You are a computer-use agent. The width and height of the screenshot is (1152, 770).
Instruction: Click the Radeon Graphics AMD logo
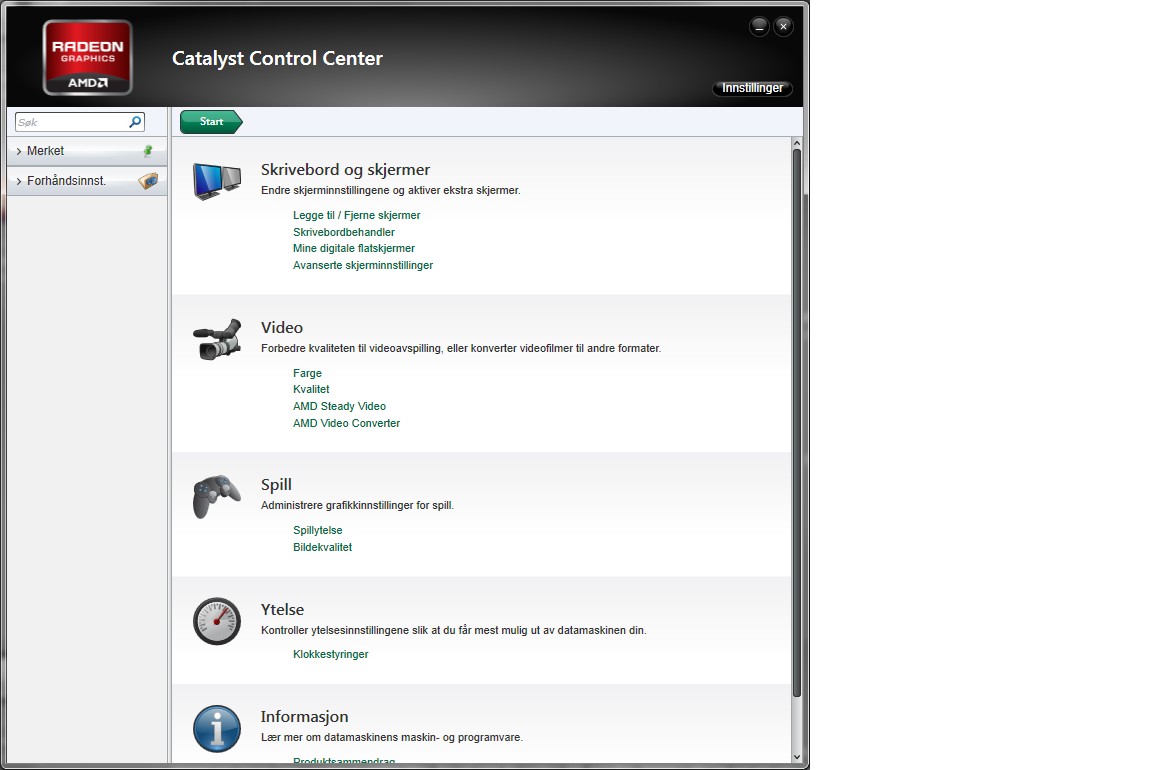coord(87,58)
